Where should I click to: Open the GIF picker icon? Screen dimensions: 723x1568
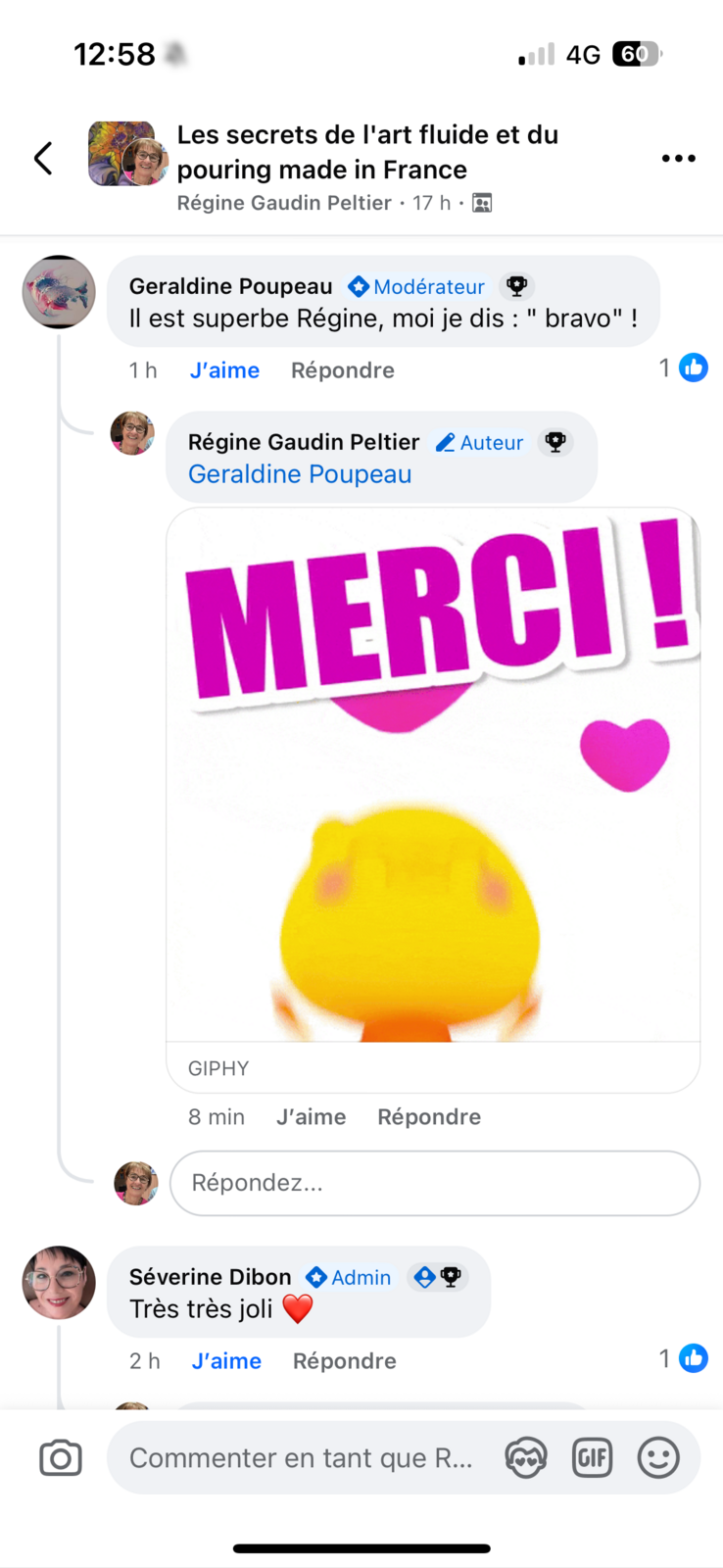pos(592,1458)
